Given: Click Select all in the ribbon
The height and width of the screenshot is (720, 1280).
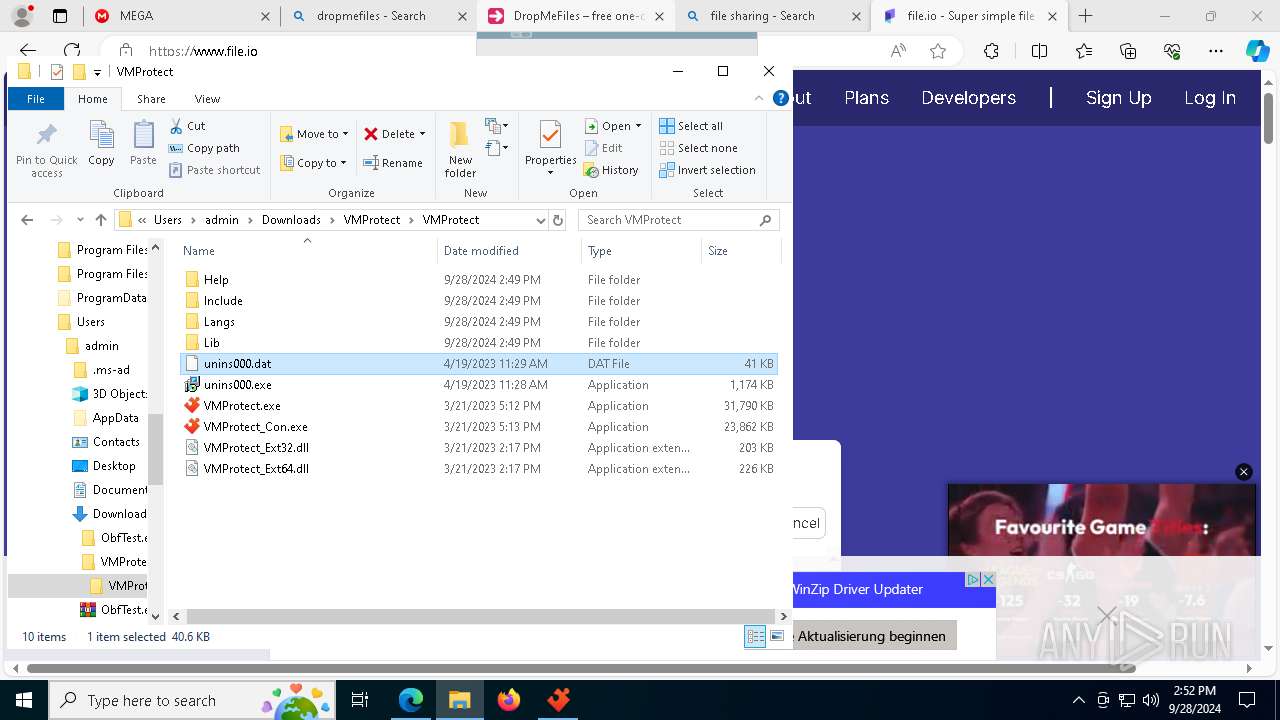Looking at the screenshot, I should pos(691,126).
